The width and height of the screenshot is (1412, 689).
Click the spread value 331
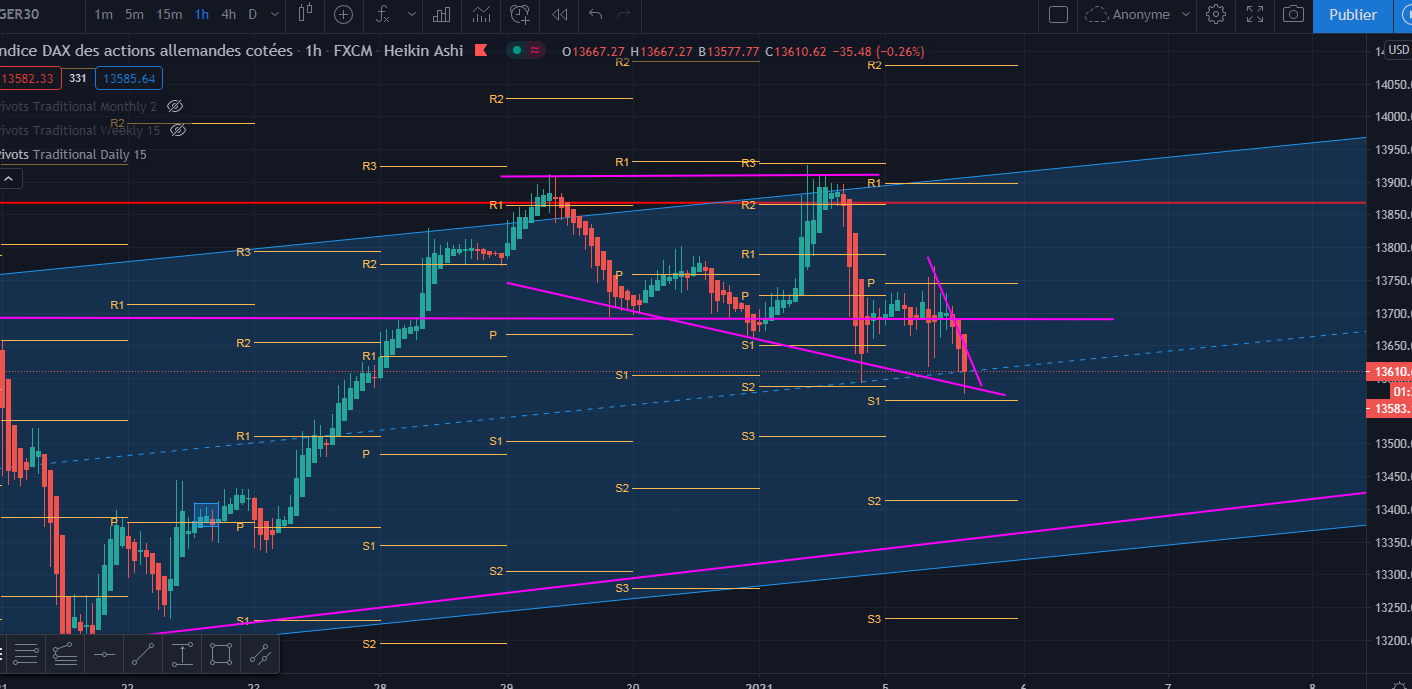[78, 78]
